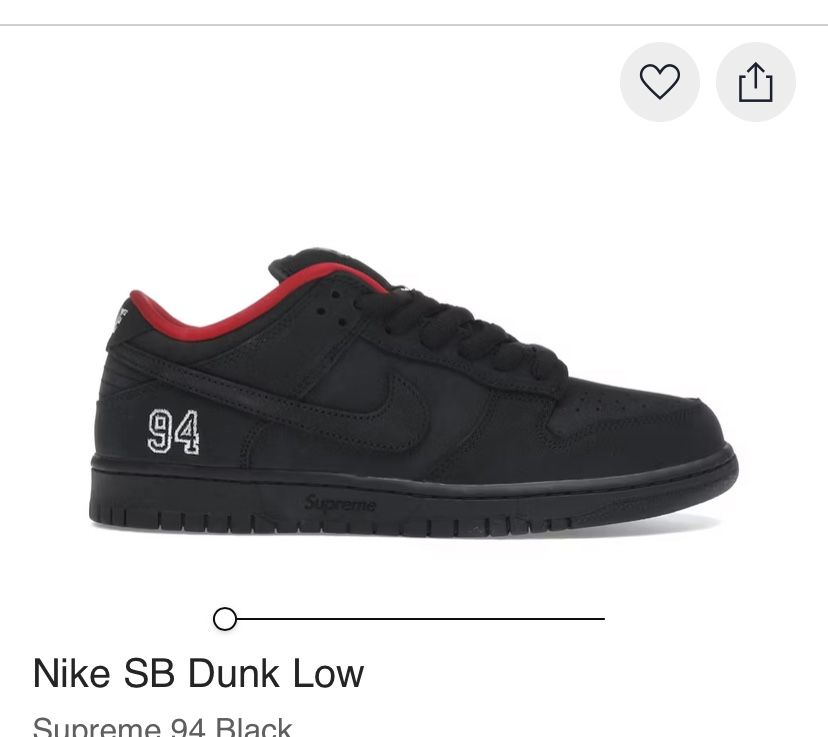Image resolution: width=828 pixels, height=737 pixels.
Task: Click the embroidered 94 on the heel
Action: [x=173, y=432]
